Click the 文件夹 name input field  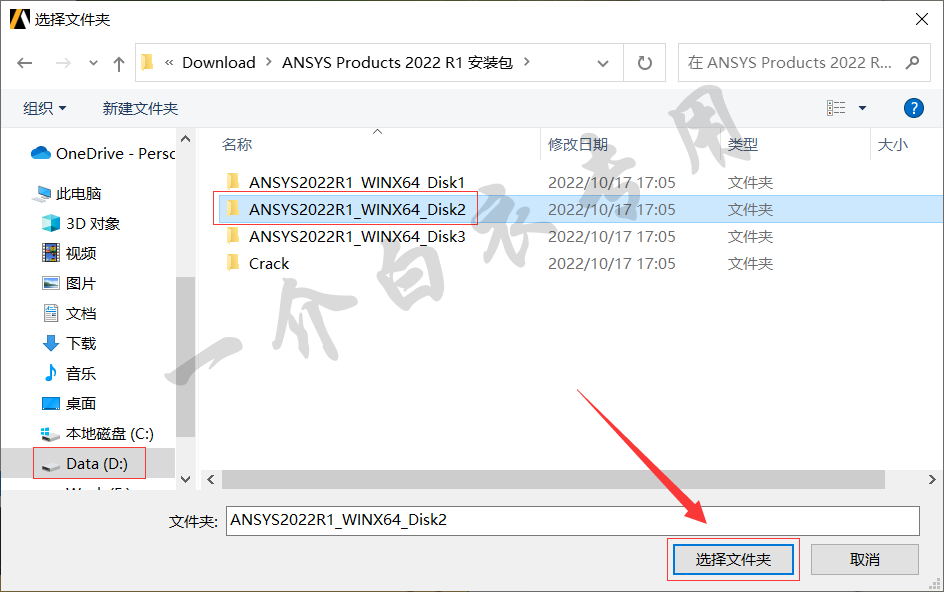click(573, 520)
